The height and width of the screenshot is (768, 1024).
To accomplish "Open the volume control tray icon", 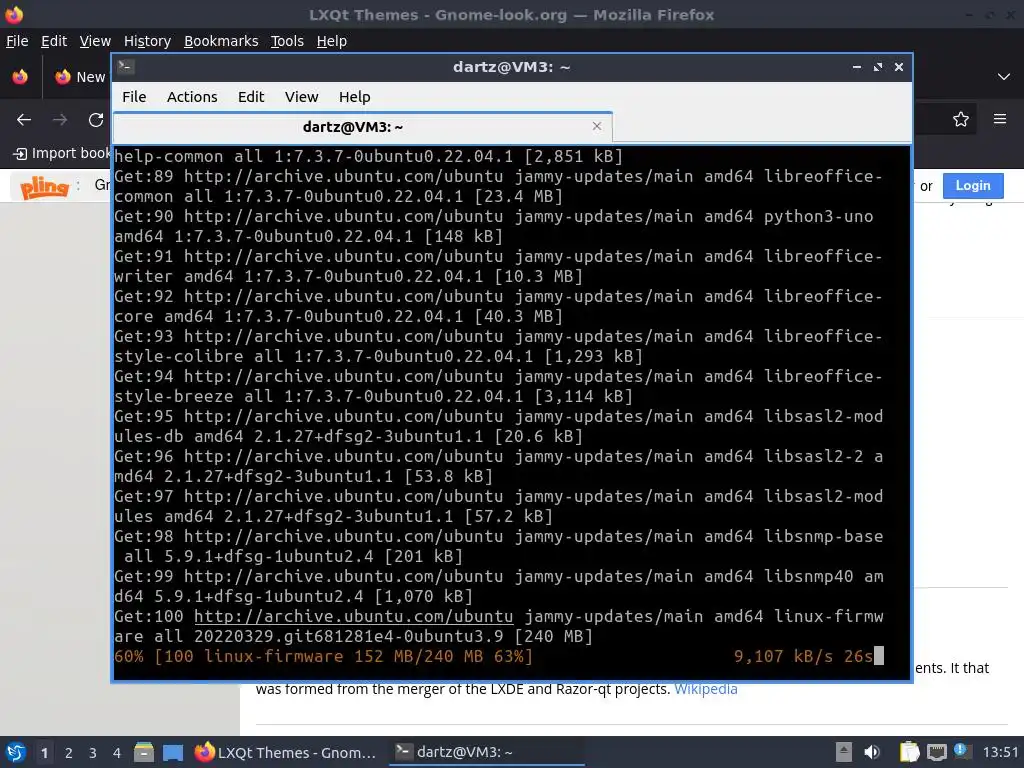I will pos(872,752).
